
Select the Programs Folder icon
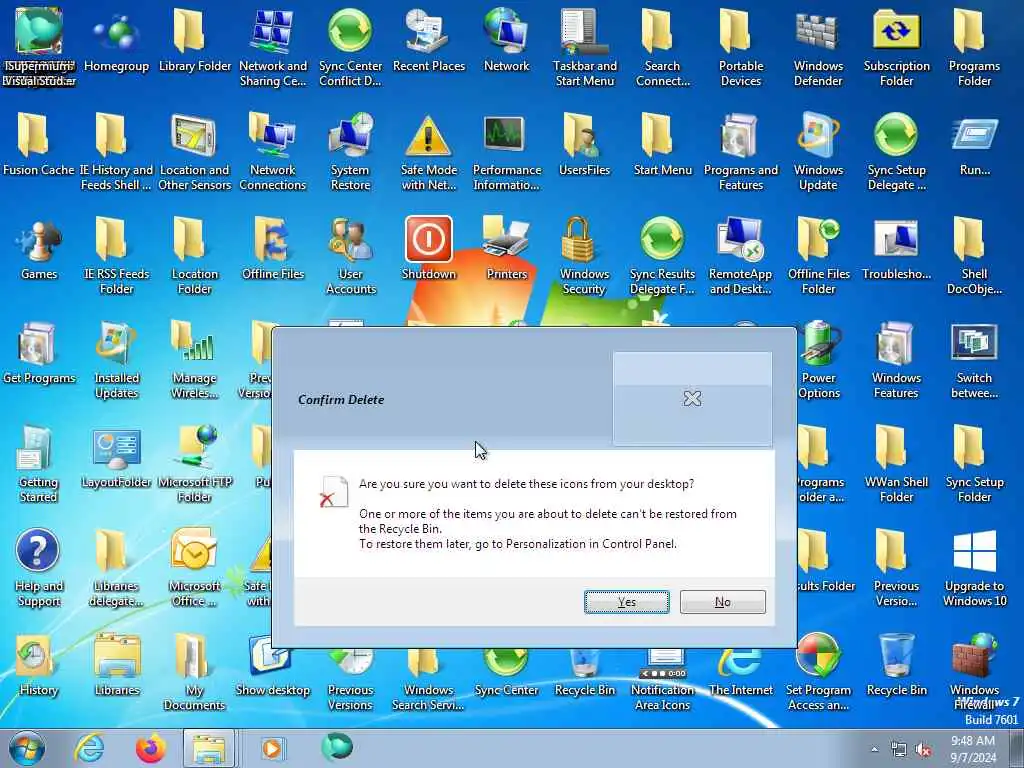coord(974,49)
